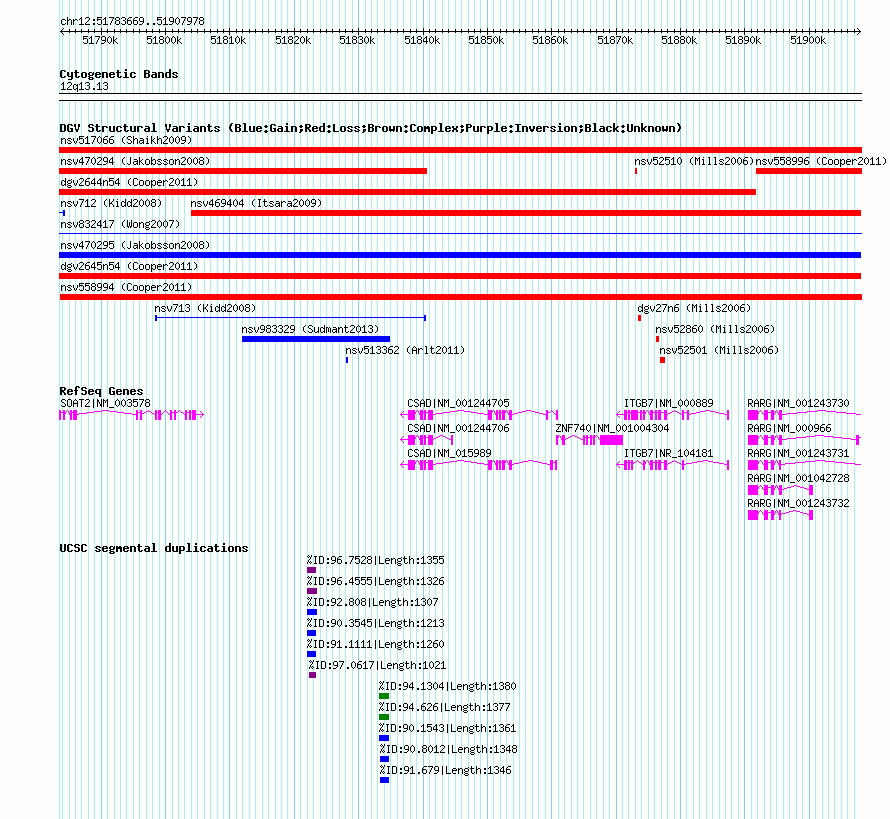The width and height of the screenshot is (890, 819).
Task: Click the nsv52510 (Mills2006) label
Action: pyautogui.click(x=694, y=161)
